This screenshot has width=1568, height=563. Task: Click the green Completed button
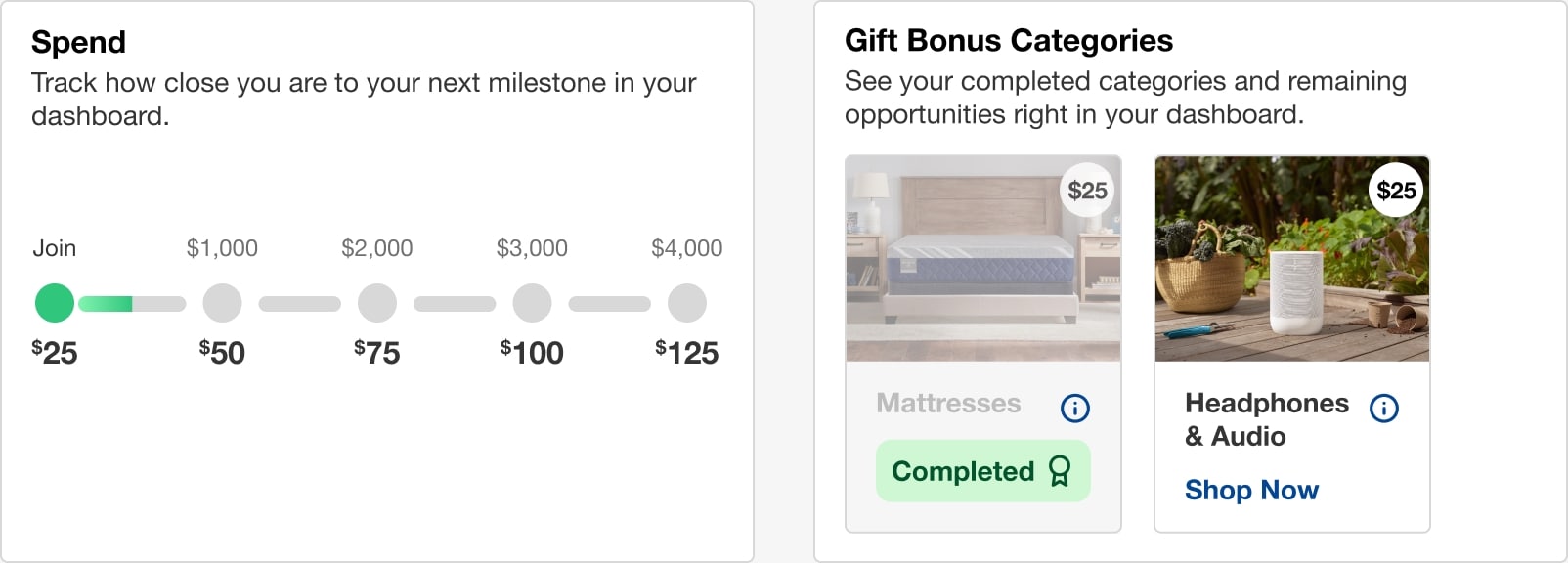coord(982,471)
